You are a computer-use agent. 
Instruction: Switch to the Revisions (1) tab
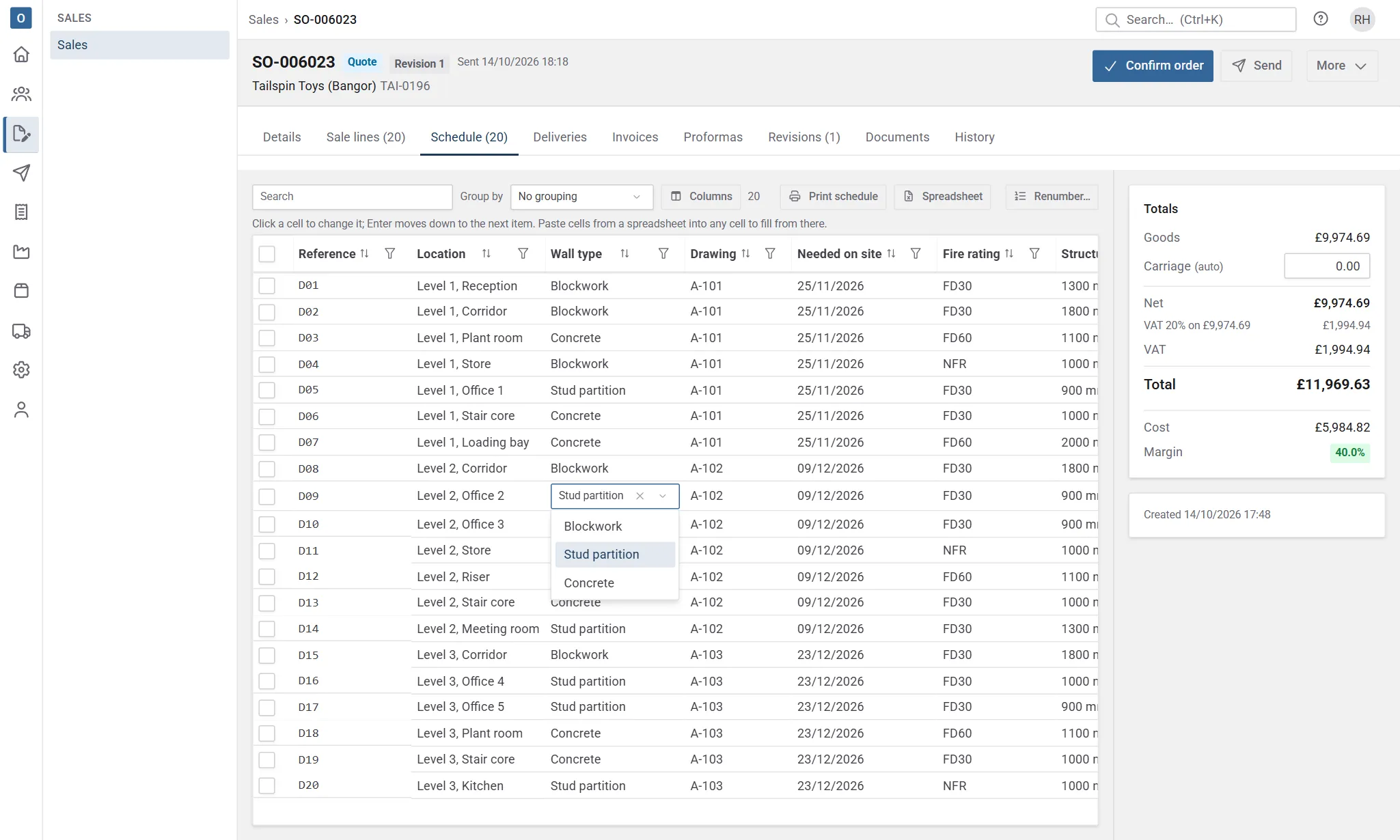[x=804, y=137]
